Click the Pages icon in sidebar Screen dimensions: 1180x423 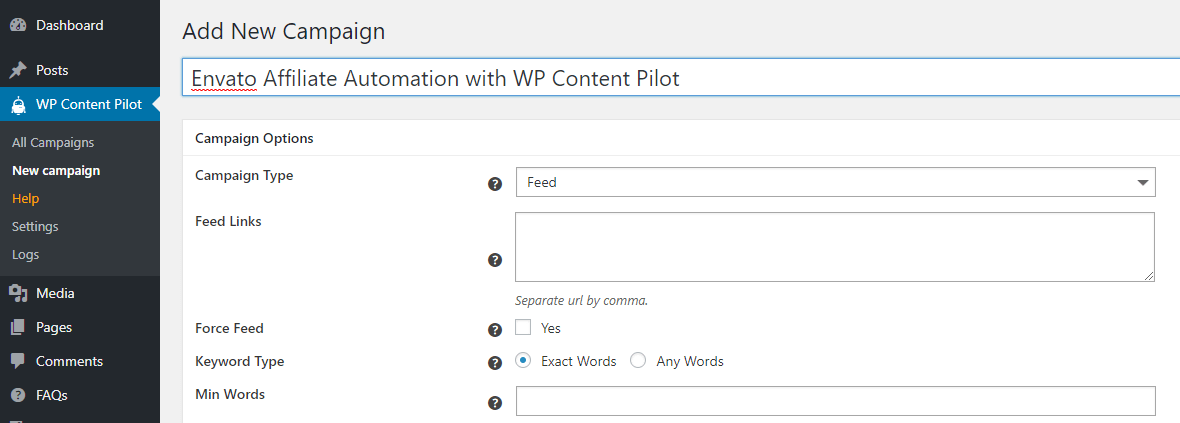(18, 327)
